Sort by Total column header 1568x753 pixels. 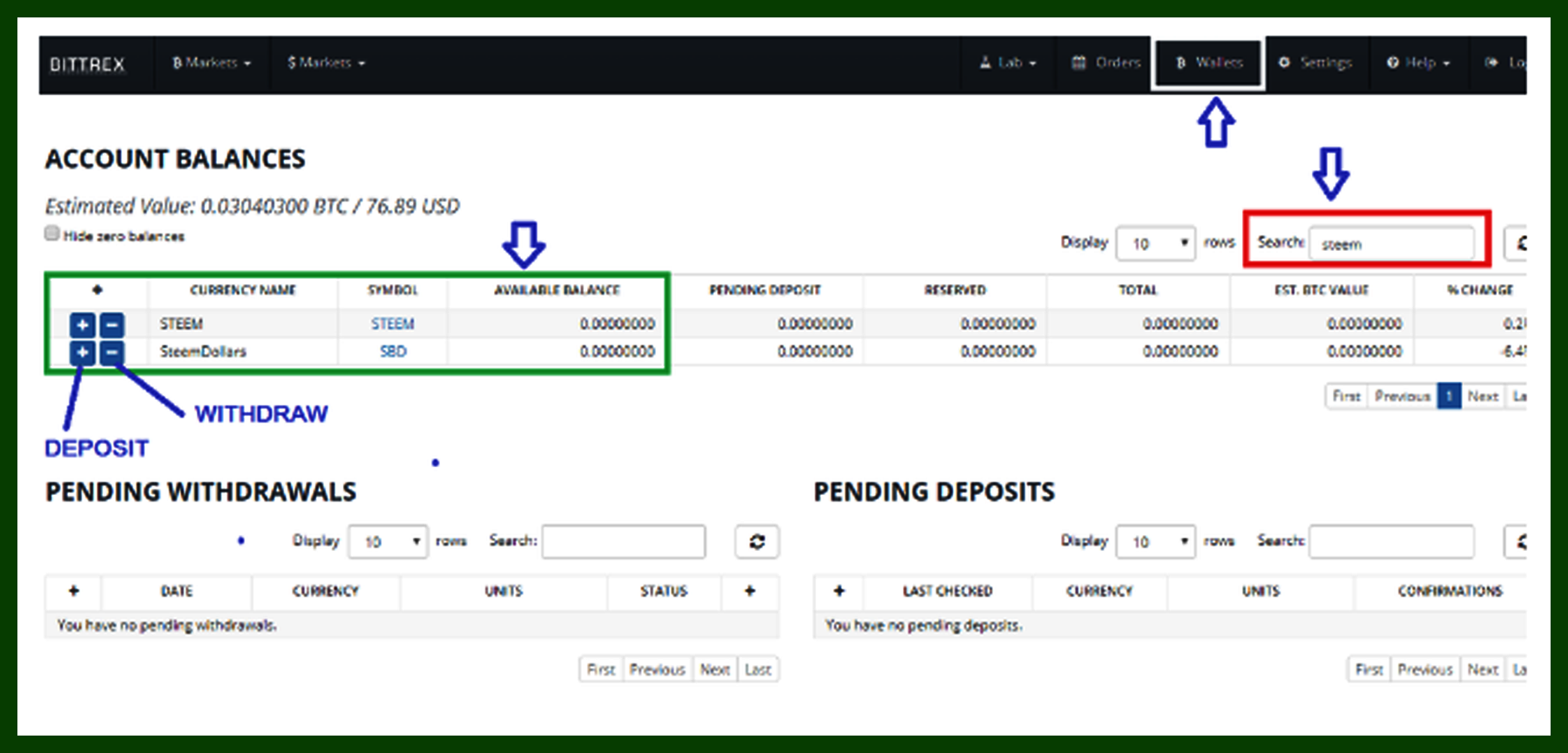[x=1139, y=290]
